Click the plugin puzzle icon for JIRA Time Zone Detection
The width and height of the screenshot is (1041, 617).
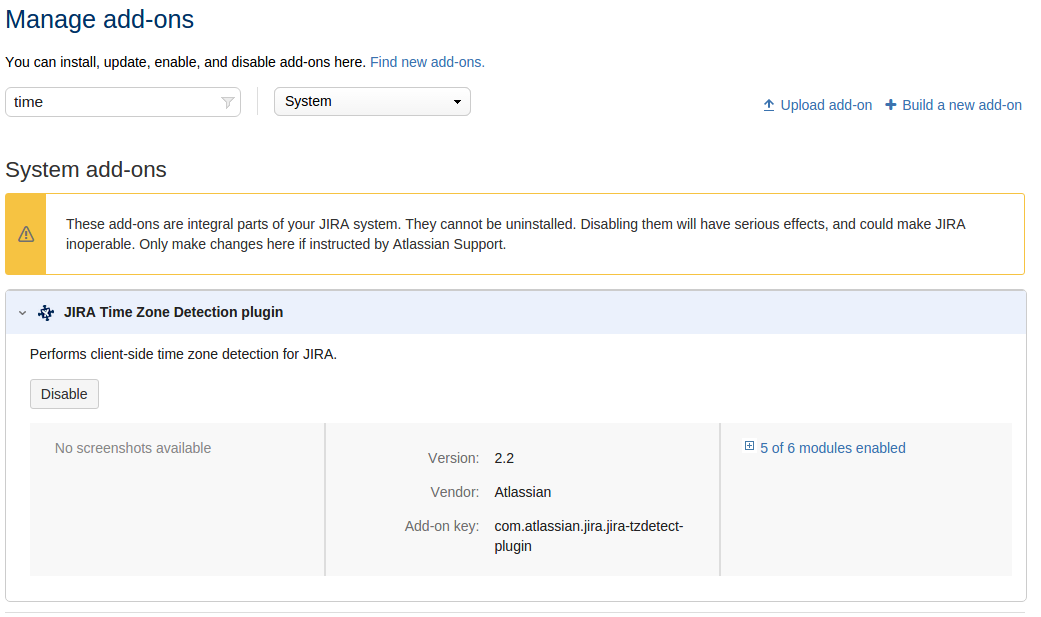pos(46,312)
